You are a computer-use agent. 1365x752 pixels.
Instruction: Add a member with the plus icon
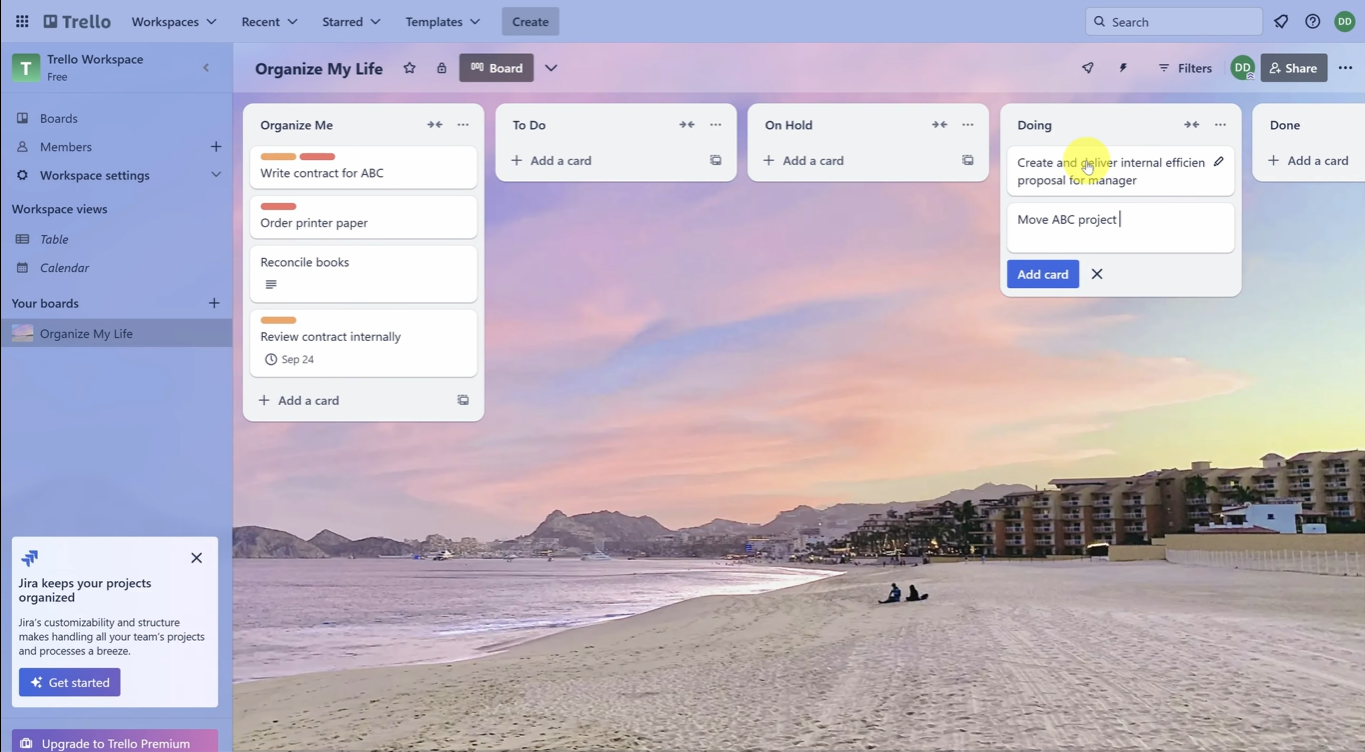[x=215, y=147]
